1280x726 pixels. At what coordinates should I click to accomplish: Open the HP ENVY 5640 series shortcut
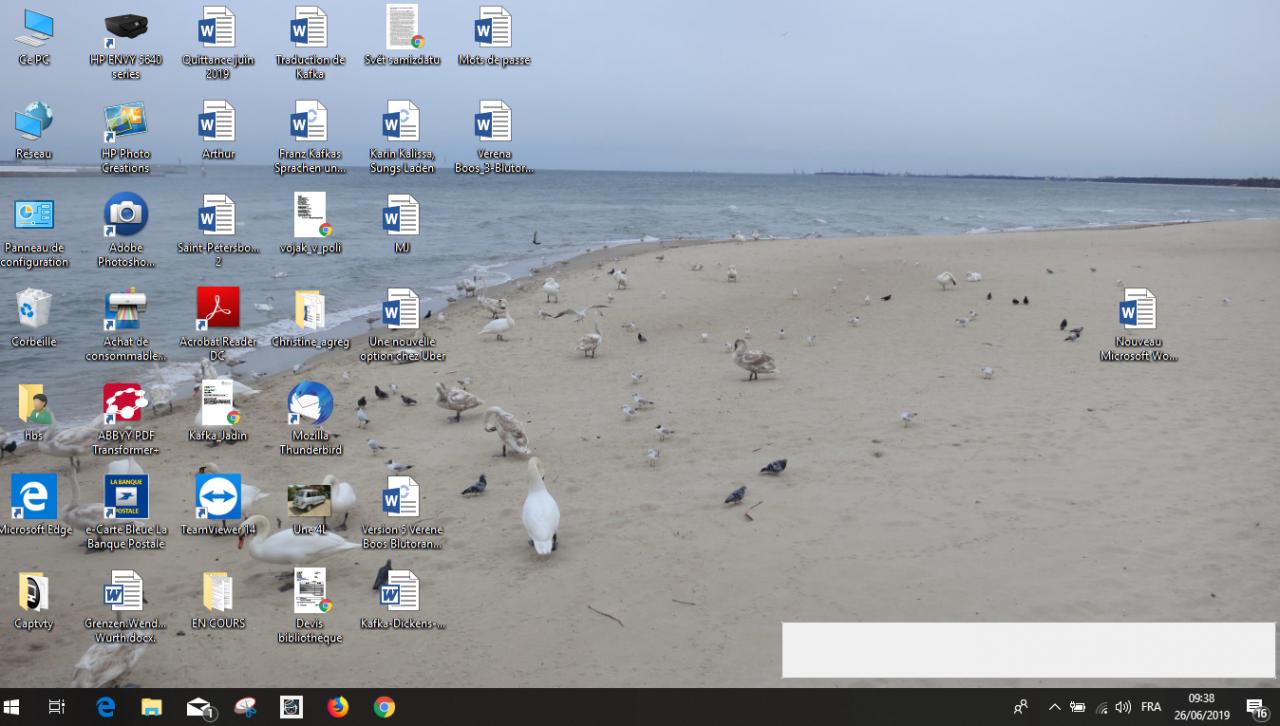(126, 44)
